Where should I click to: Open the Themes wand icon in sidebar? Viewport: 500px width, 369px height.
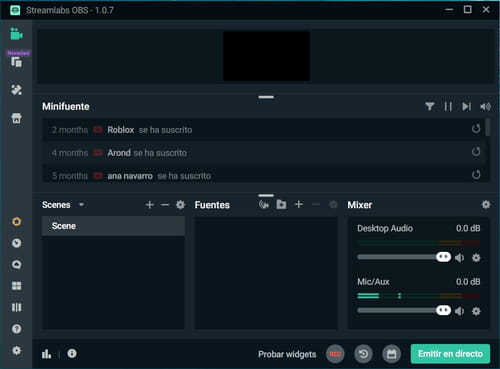click(x=16, y=90)
